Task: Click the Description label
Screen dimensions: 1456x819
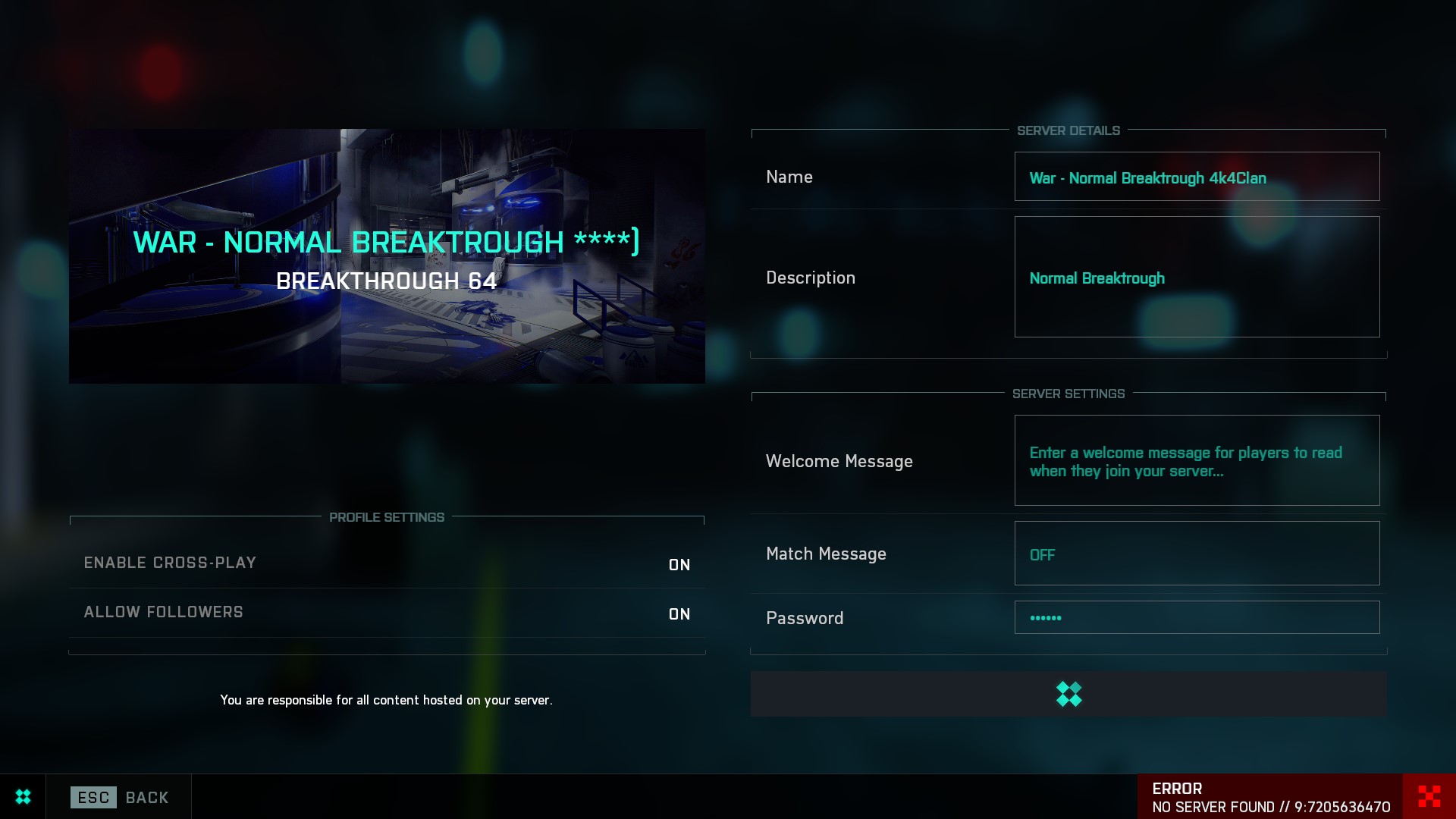Action: pyautogui.click(x=811, y=278)
